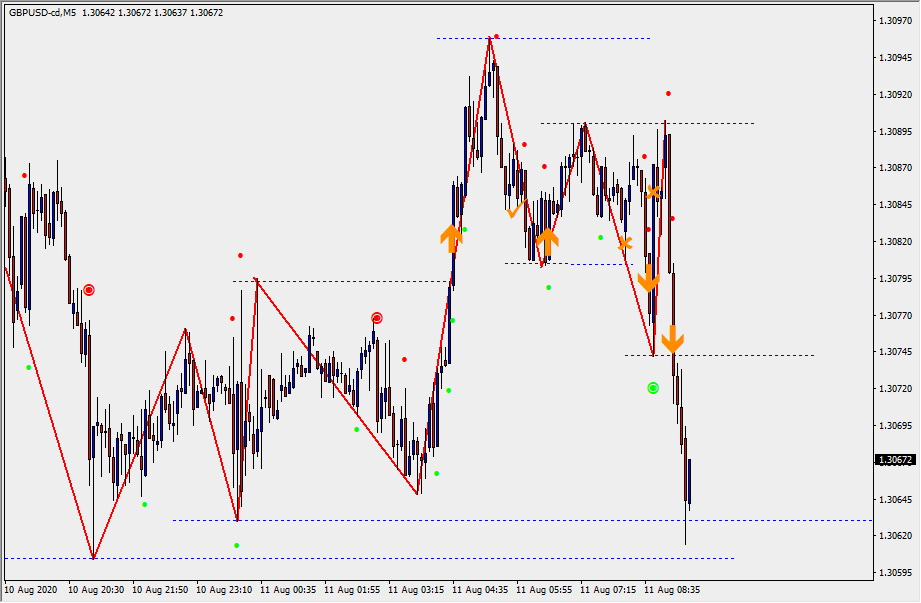
Task: Click the second orange up arrow signal
Action: [546, 240]
